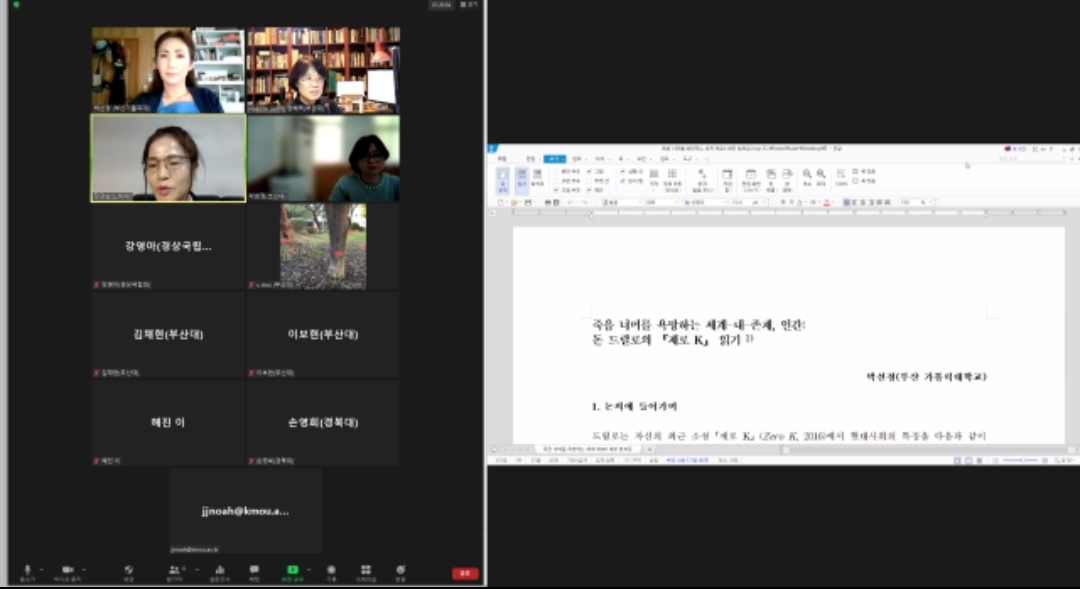Open the 파일 menu in Hangul

click(502, 158)
